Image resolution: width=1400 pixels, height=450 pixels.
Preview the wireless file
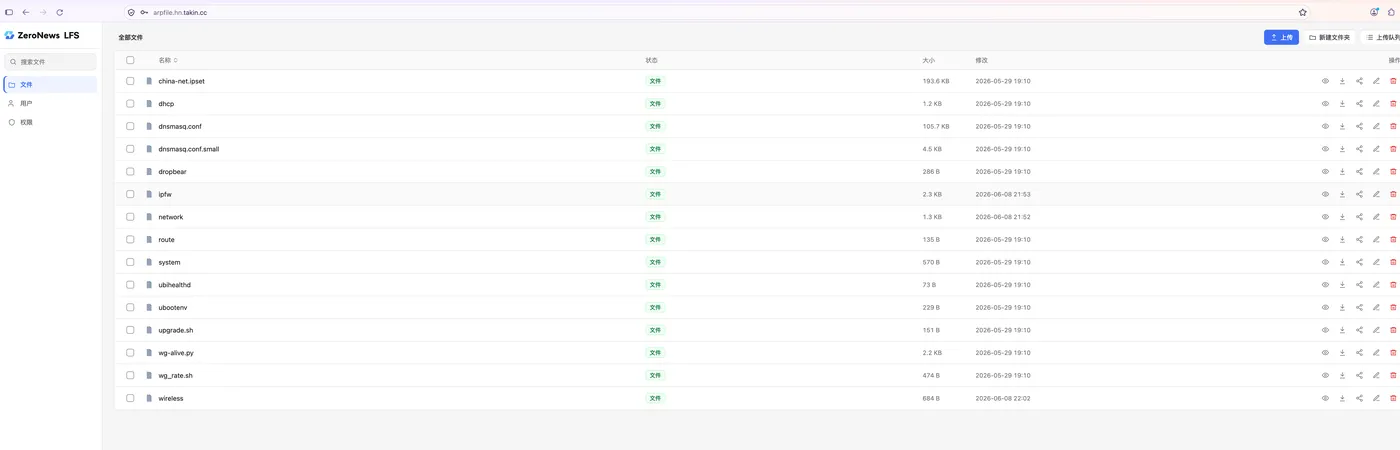coord(1325,398)
